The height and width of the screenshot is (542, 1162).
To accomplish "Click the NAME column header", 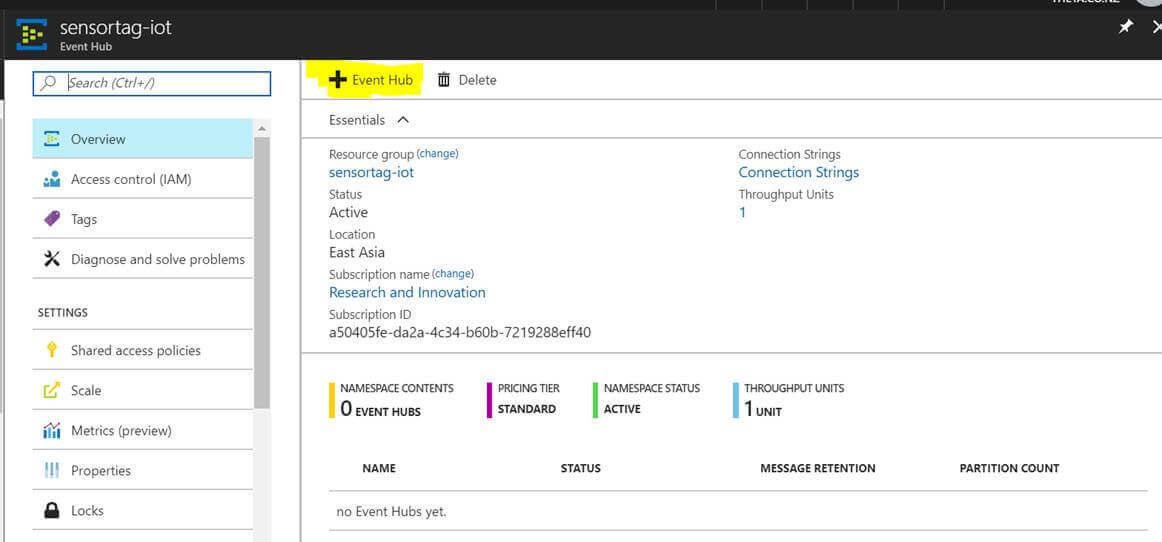I will pos(379,468).
